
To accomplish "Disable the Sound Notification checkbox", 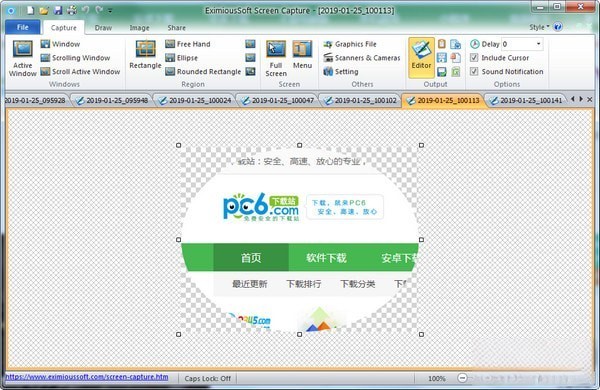I will (x=474, y=72).
